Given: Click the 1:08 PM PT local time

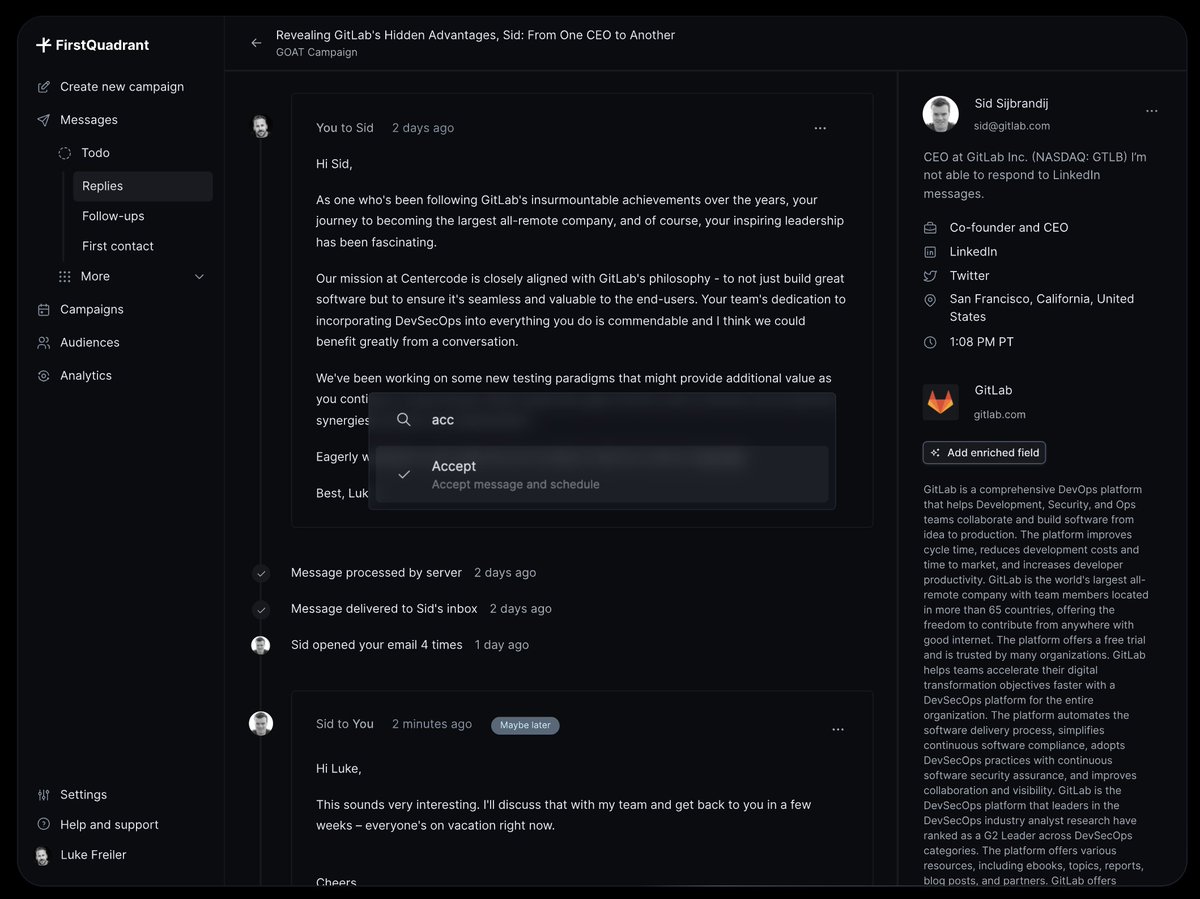Looking at the screenshot, I should coord(982,342).
